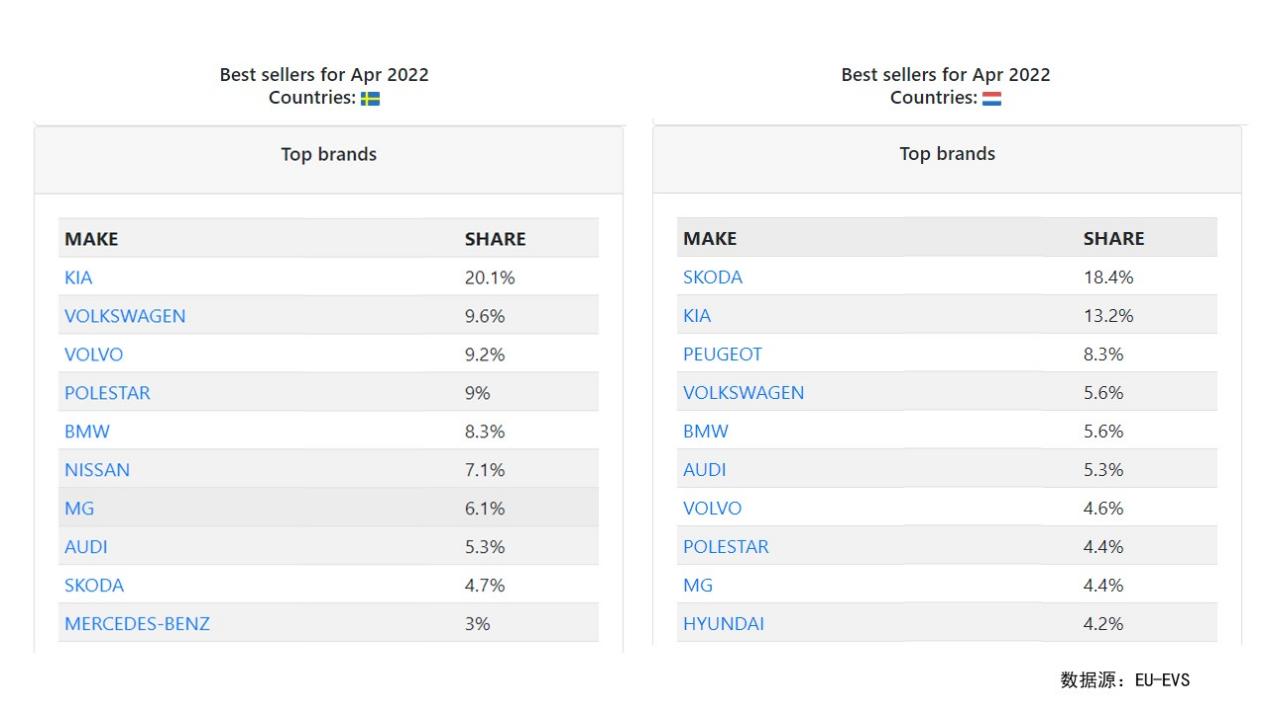
Task: Click the AUDI link in the Netherlands table
Action: pyautogui.click(x=704, y=470)
